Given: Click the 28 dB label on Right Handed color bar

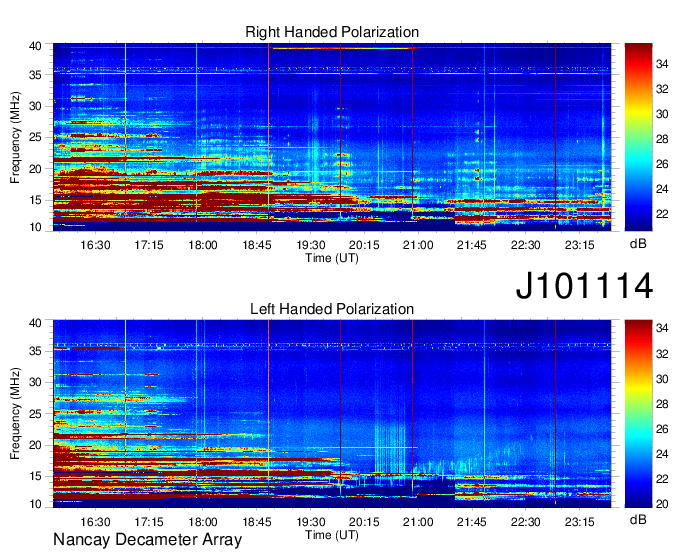Looking at the screenshot, I should (x=662, y=139).
